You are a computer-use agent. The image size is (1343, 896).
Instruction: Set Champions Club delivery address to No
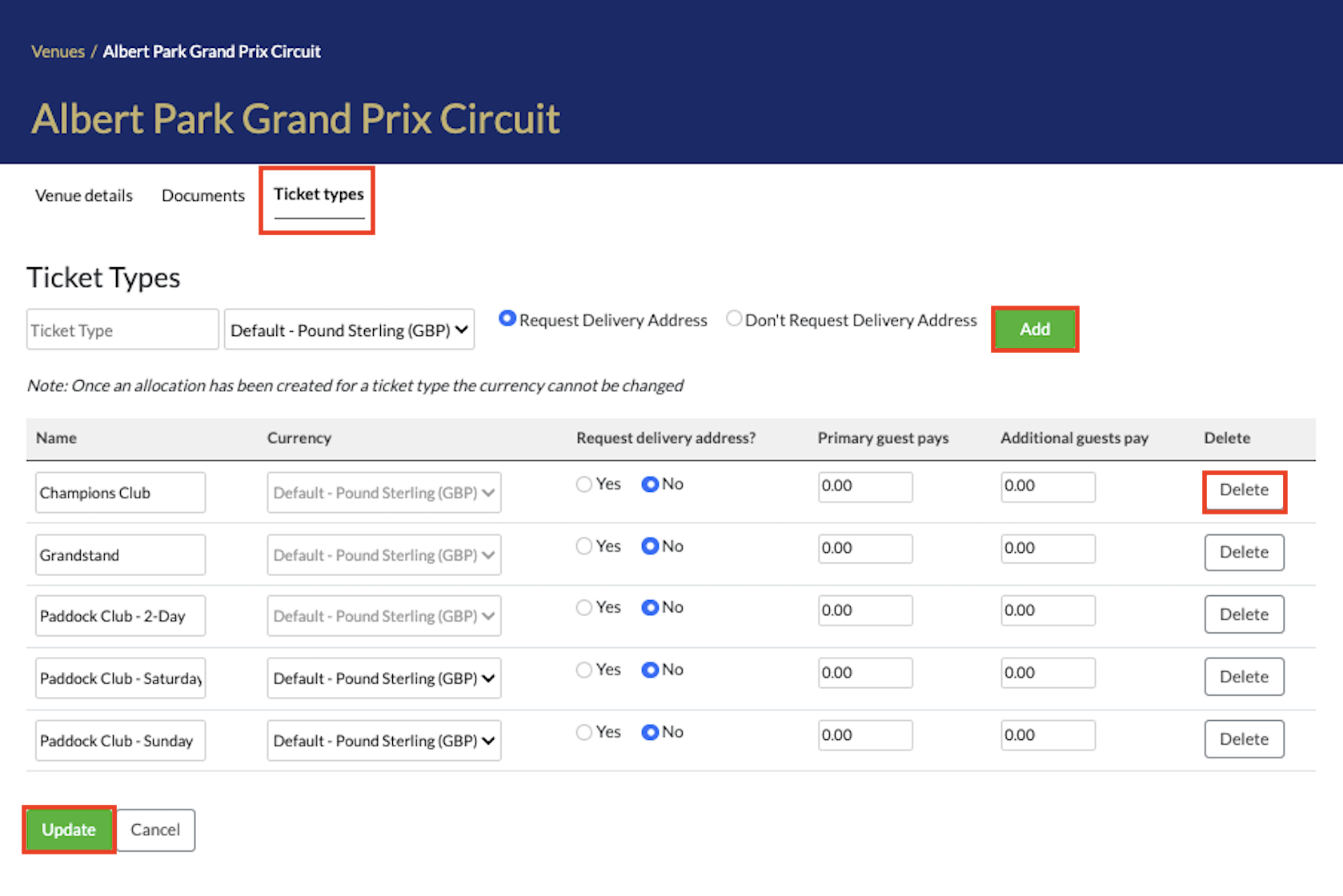click(650, 484)
